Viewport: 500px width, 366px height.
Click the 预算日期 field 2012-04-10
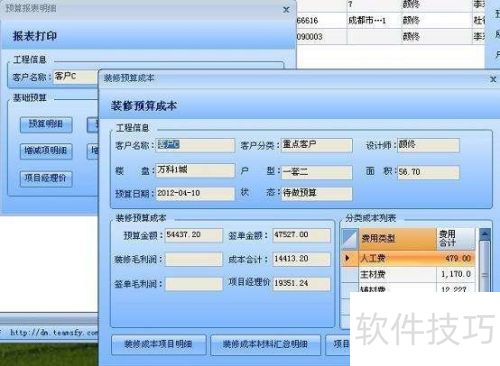point(195,193)
